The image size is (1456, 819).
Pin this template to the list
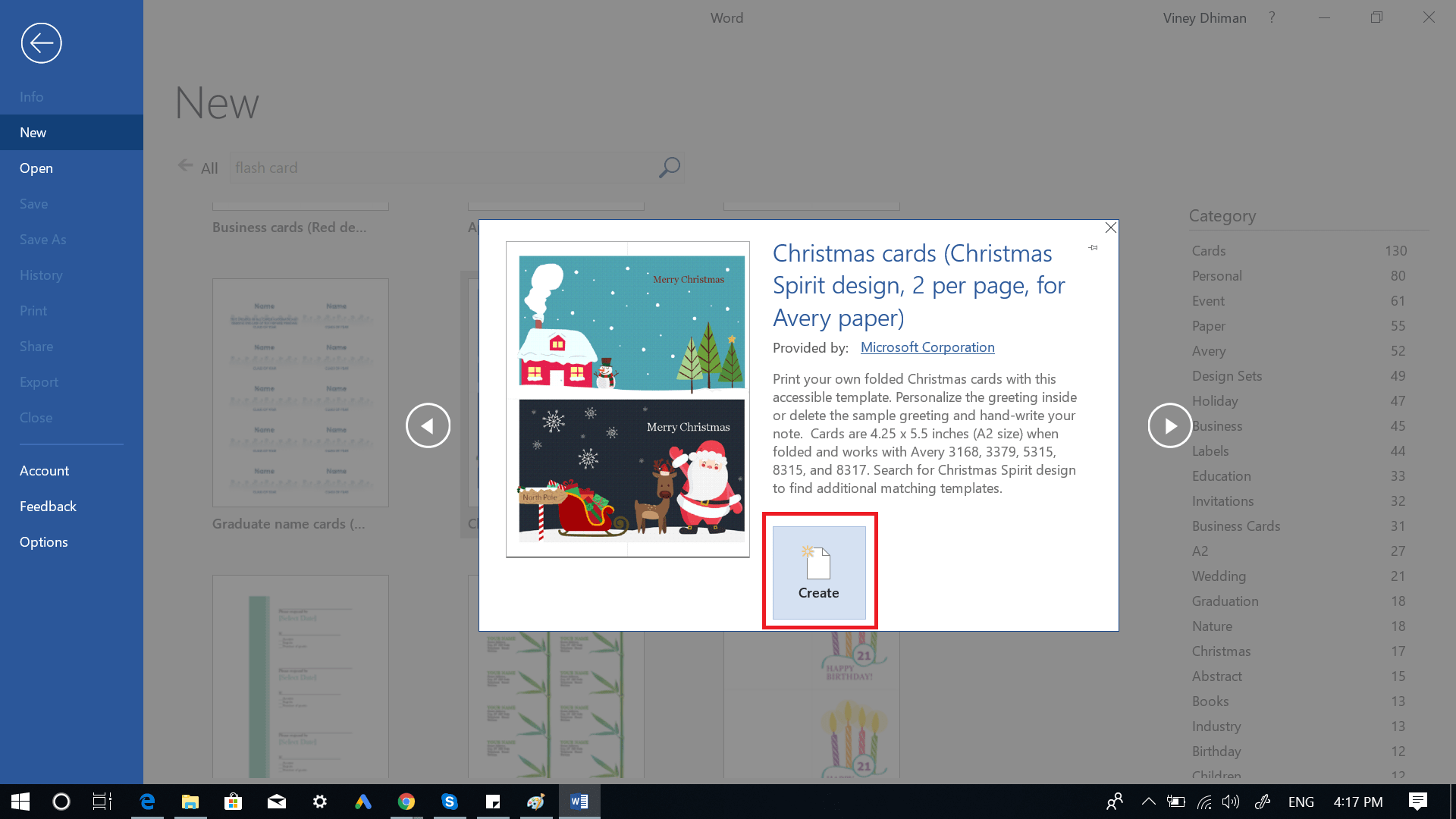1093,247
